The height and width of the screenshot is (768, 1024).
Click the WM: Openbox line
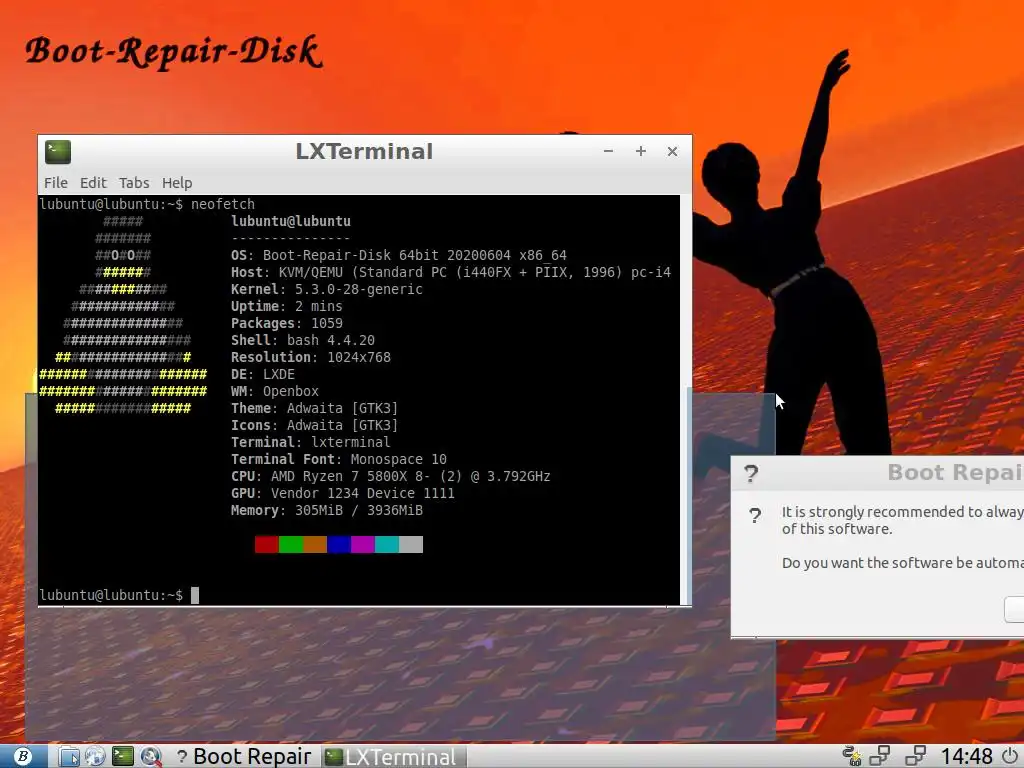274,391
